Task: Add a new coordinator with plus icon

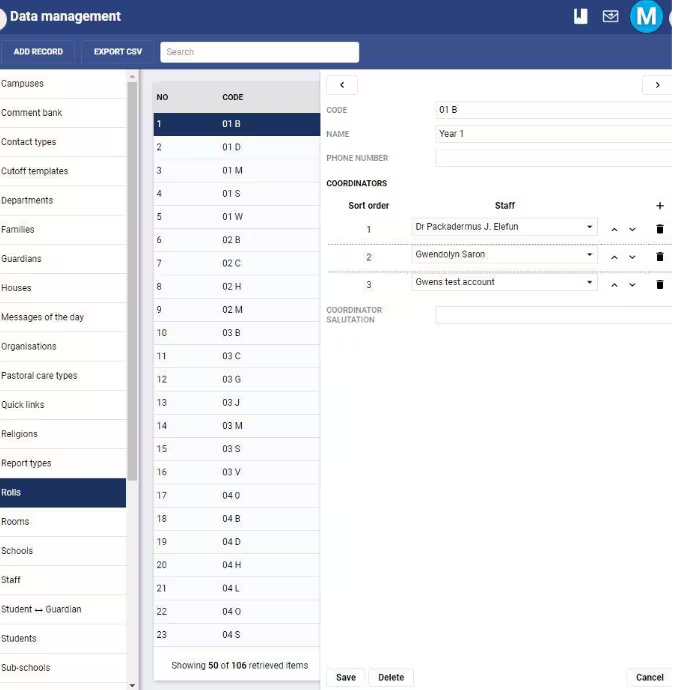Action: [659, 206]
